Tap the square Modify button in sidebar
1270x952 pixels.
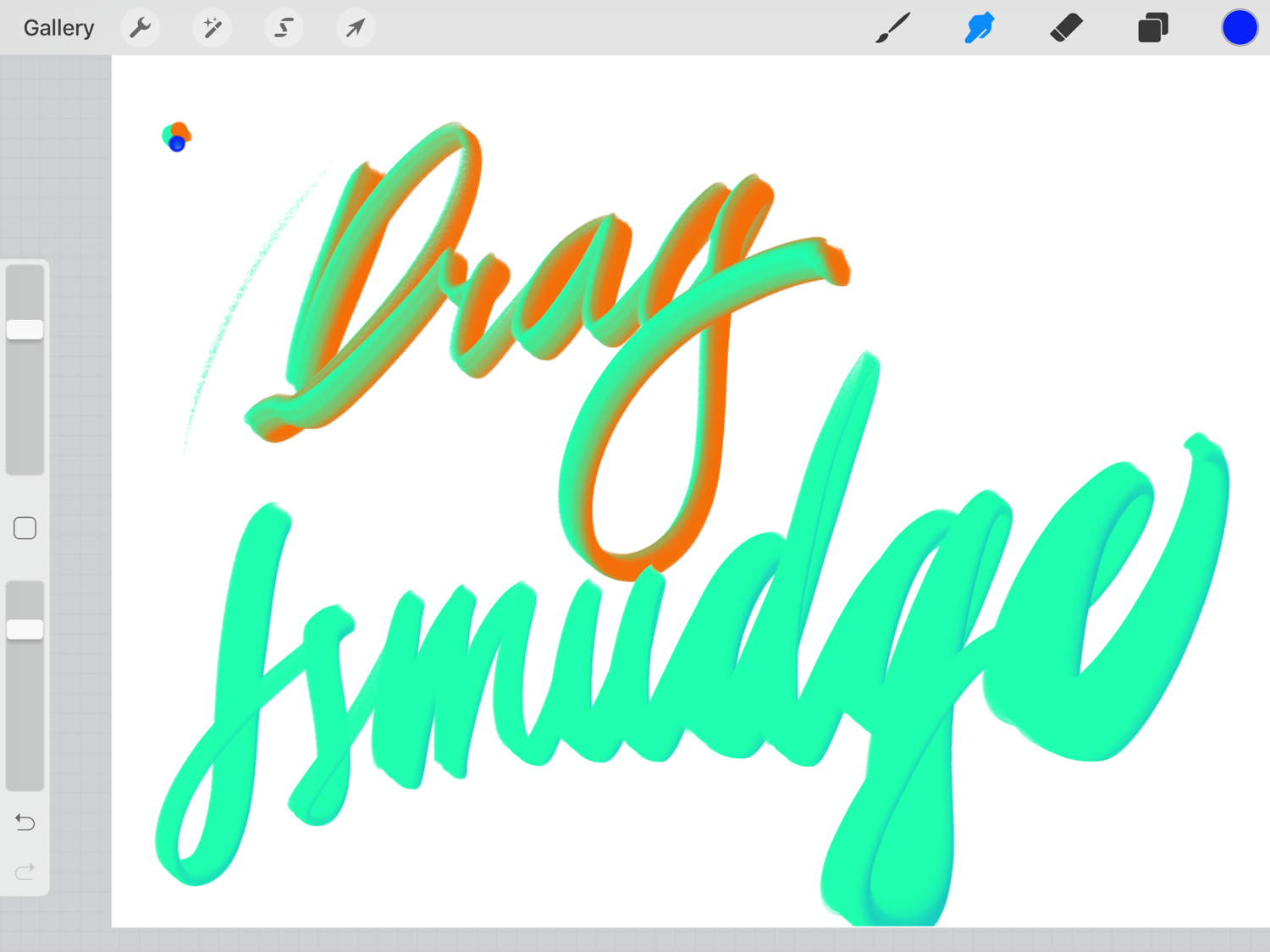tap(25, 528)
